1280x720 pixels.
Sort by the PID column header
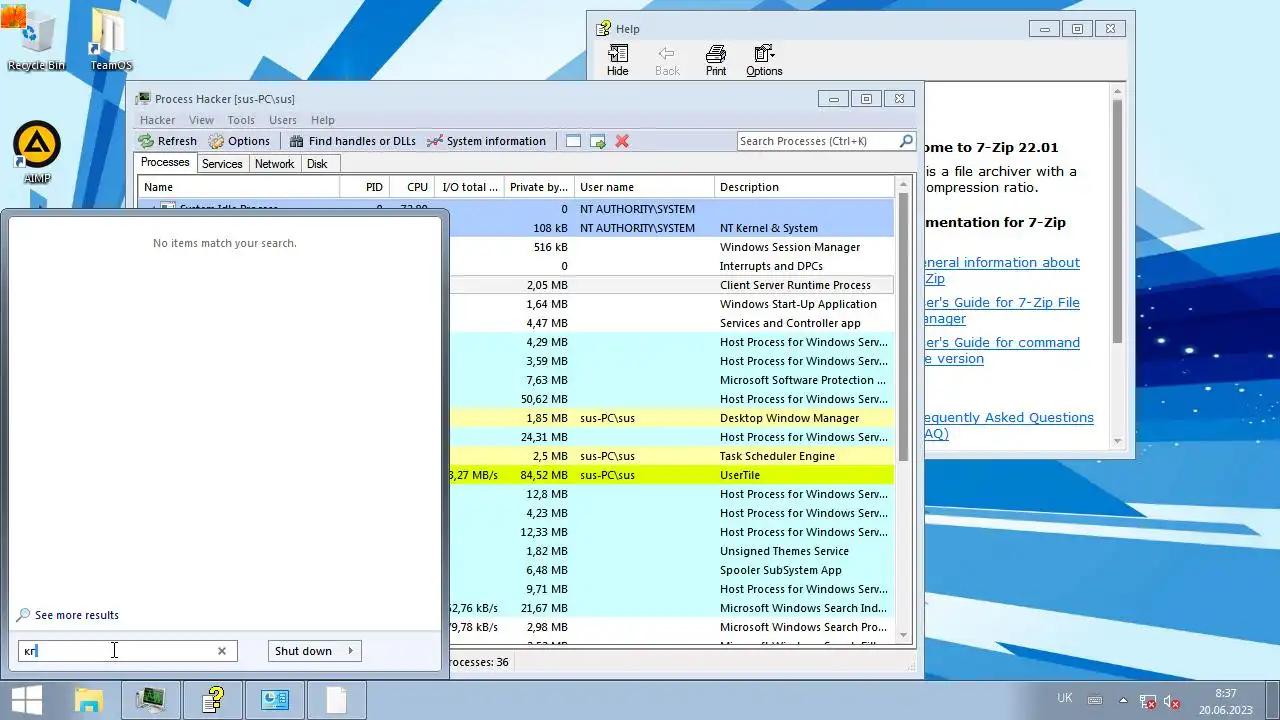(364, 187)
